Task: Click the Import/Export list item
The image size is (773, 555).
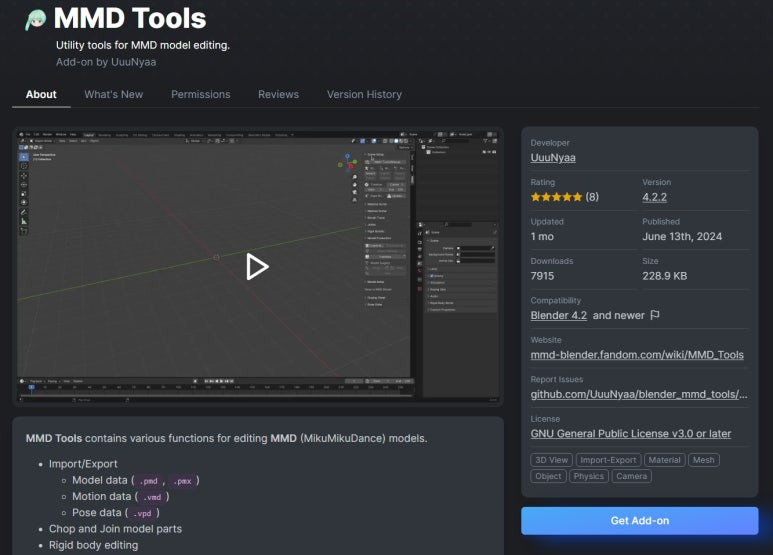Action: coord(83,464)
